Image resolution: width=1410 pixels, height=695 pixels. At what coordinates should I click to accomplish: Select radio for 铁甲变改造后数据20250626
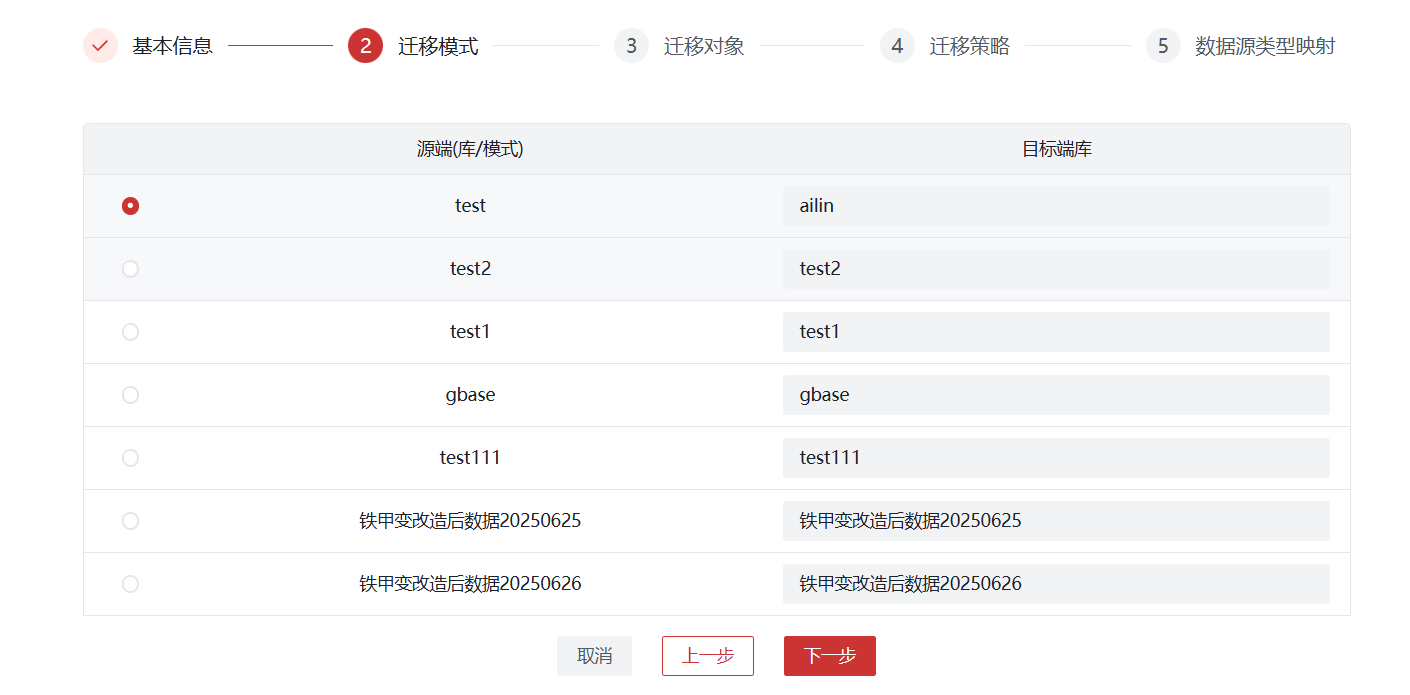pyautogui.click(x=130, y=584)
